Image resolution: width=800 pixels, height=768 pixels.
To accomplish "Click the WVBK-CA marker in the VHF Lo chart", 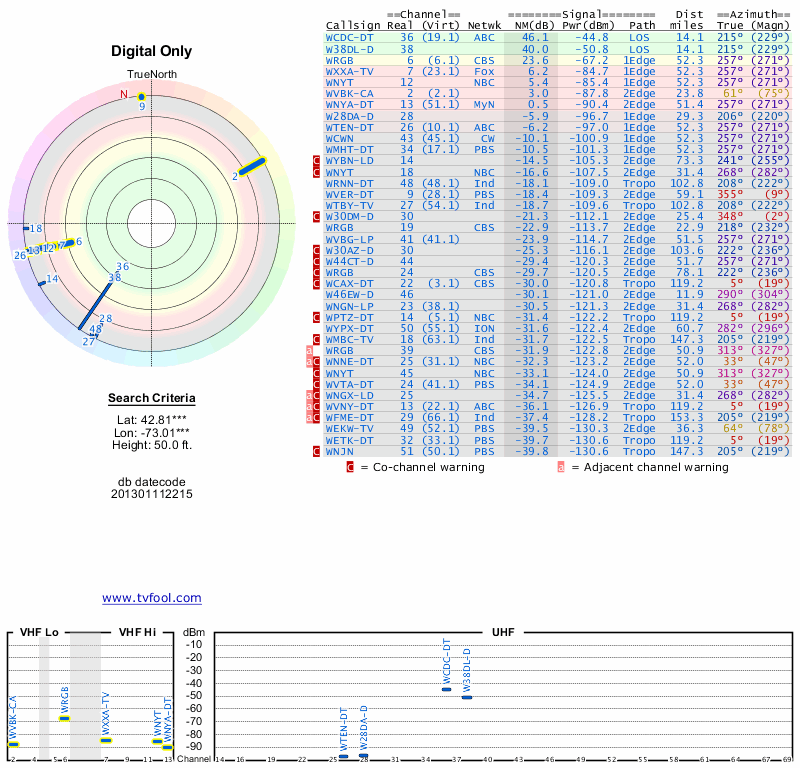I will [14, 744].
